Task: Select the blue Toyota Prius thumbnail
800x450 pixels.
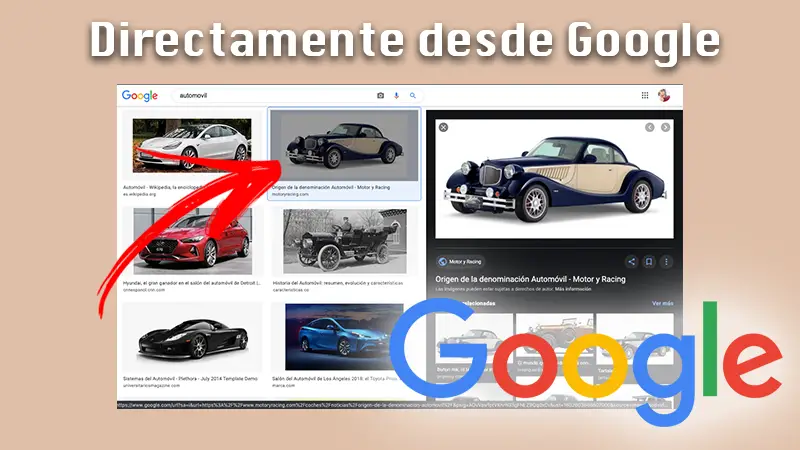Action: point(344,337)
